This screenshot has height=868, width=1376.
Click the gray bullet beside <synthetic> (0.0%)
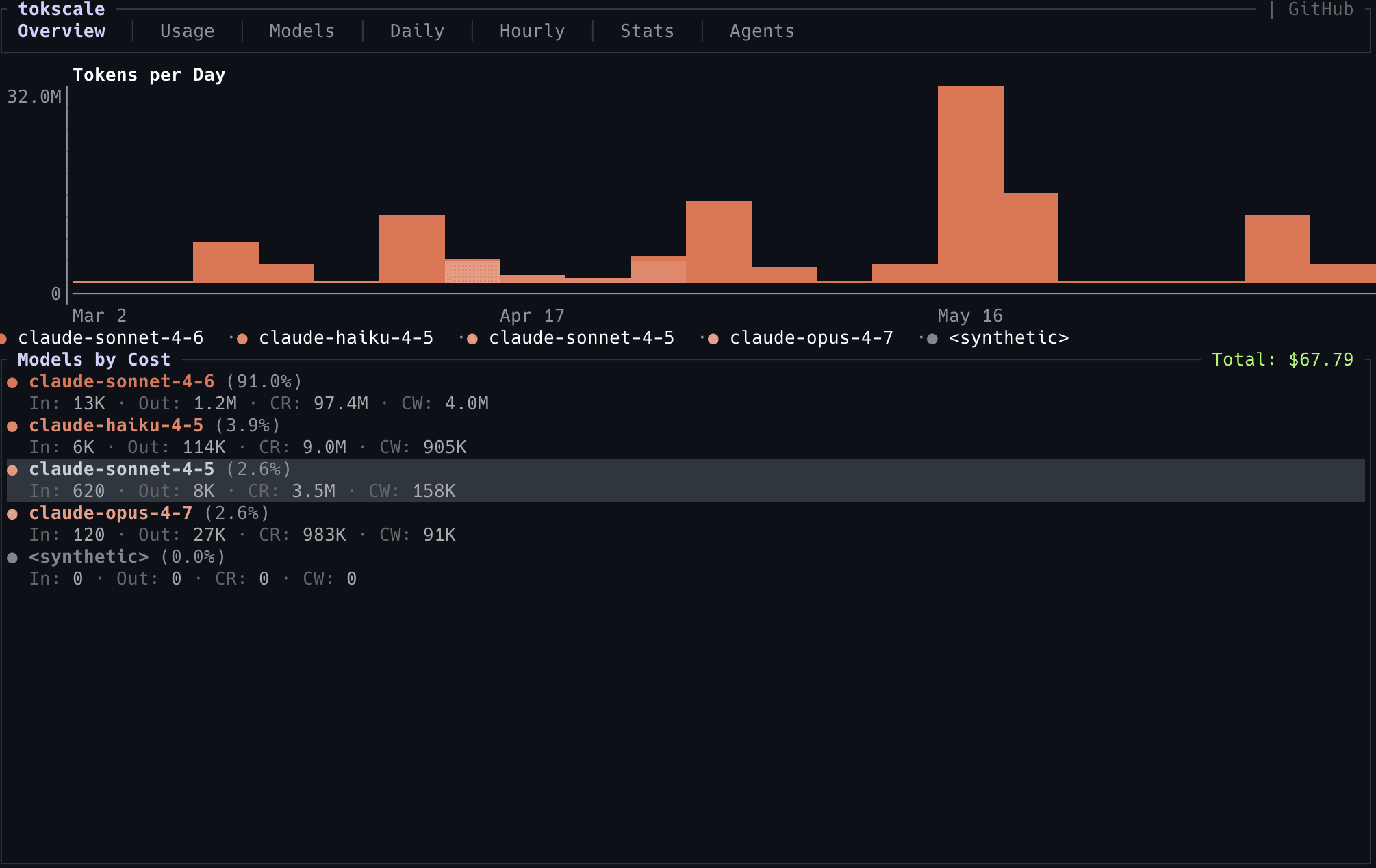point(12,558)
